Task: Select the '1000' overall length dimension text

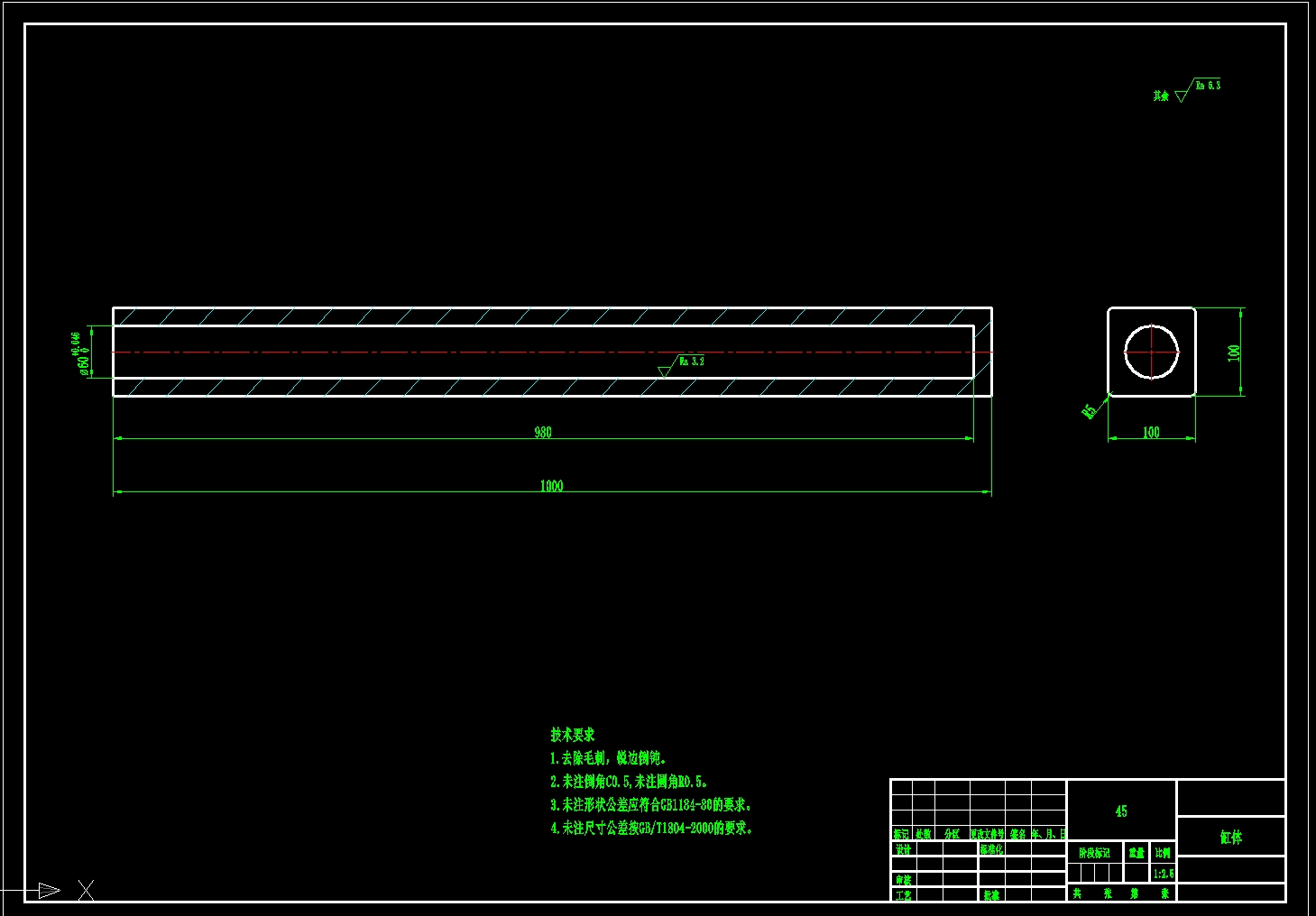Action: (x=551, y=486)
